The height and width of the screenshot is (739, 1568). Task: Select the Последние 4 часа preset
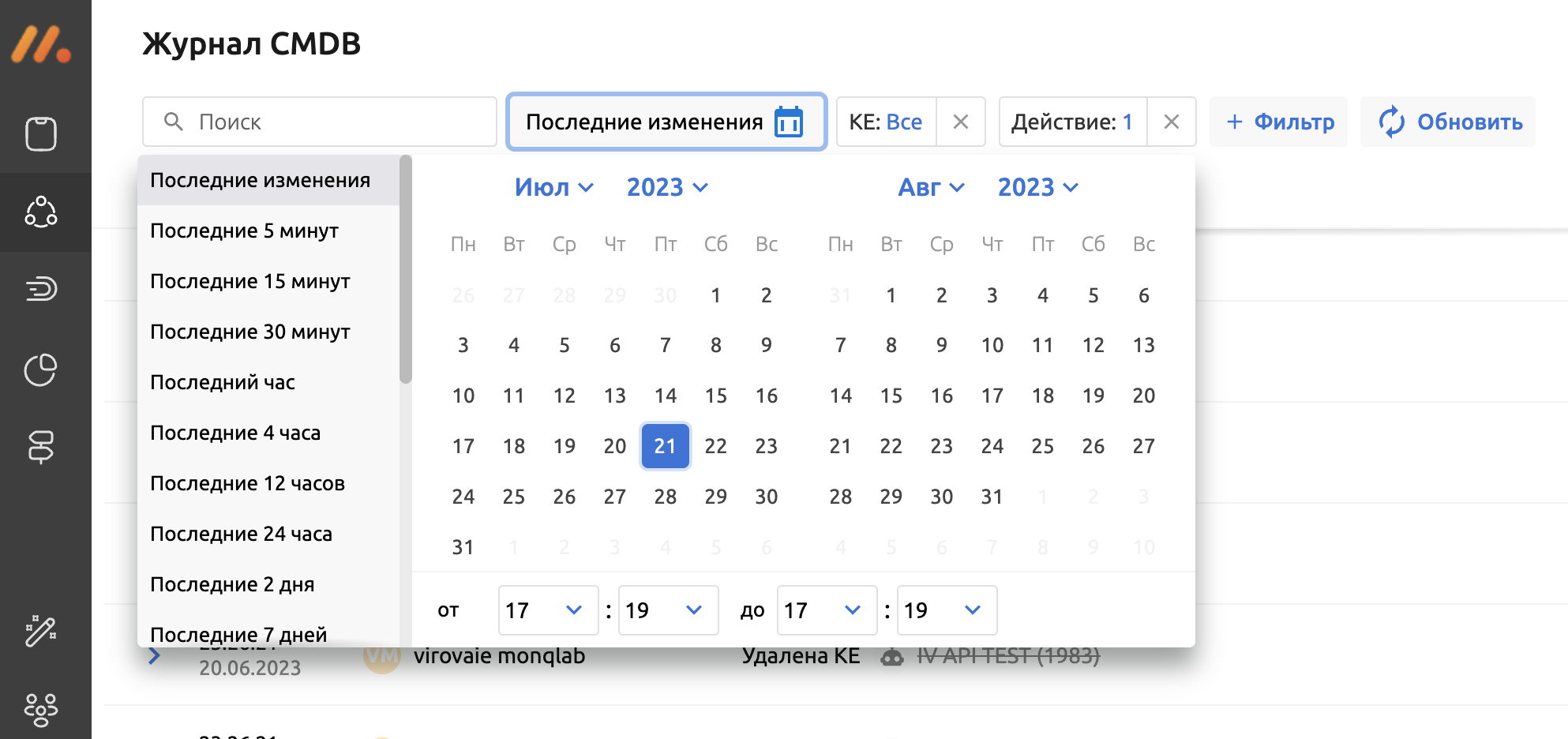tap(268, 433)
